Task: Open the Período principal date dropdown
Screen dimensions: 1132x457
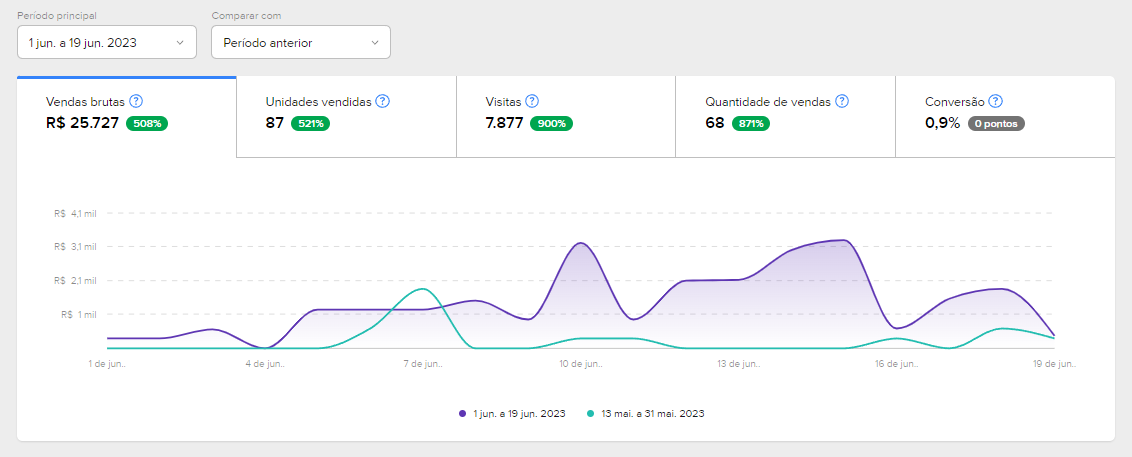Action: [x=107, y=42]
